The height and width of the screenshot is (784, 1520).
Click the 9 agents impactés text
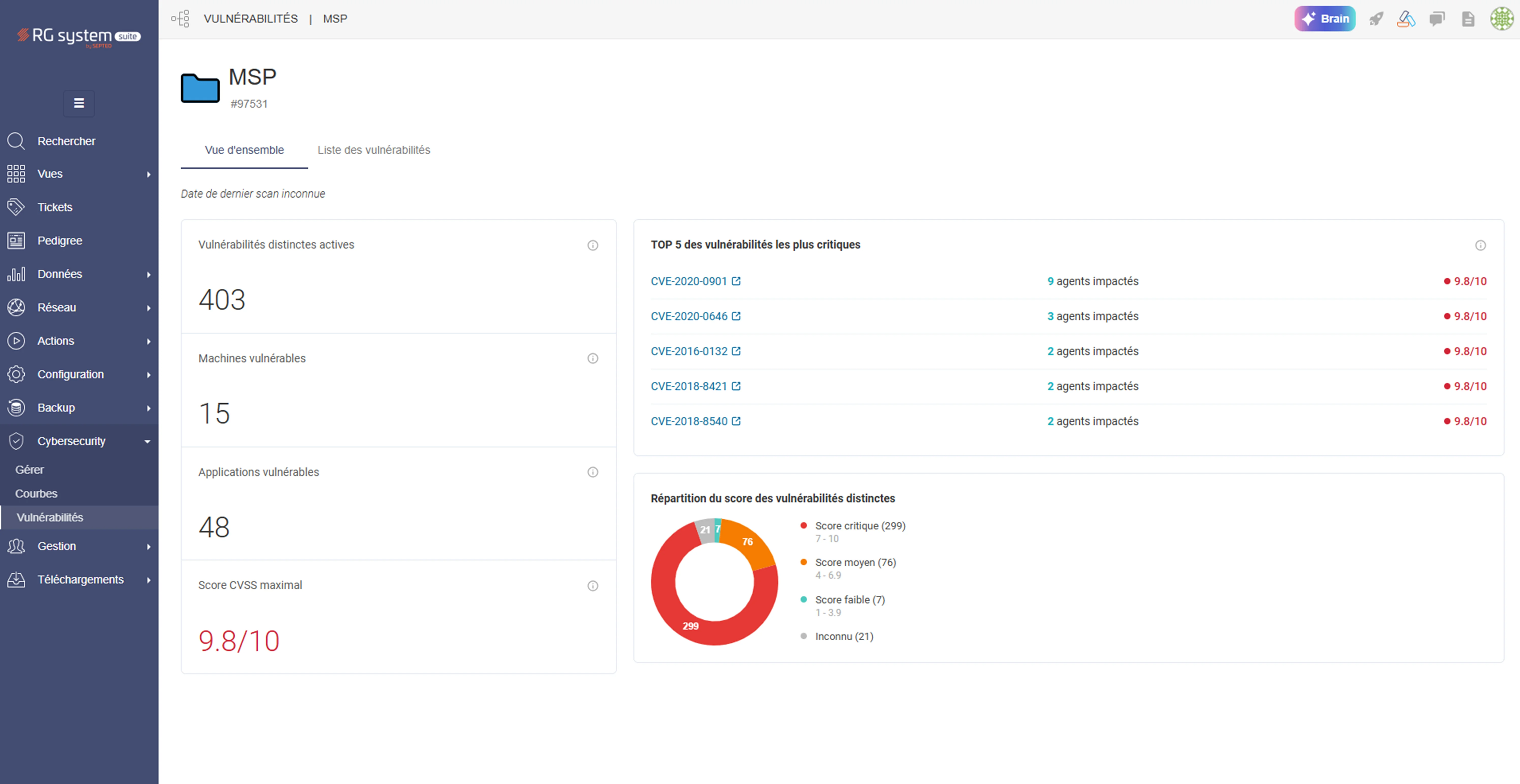tap(1093, 281)
